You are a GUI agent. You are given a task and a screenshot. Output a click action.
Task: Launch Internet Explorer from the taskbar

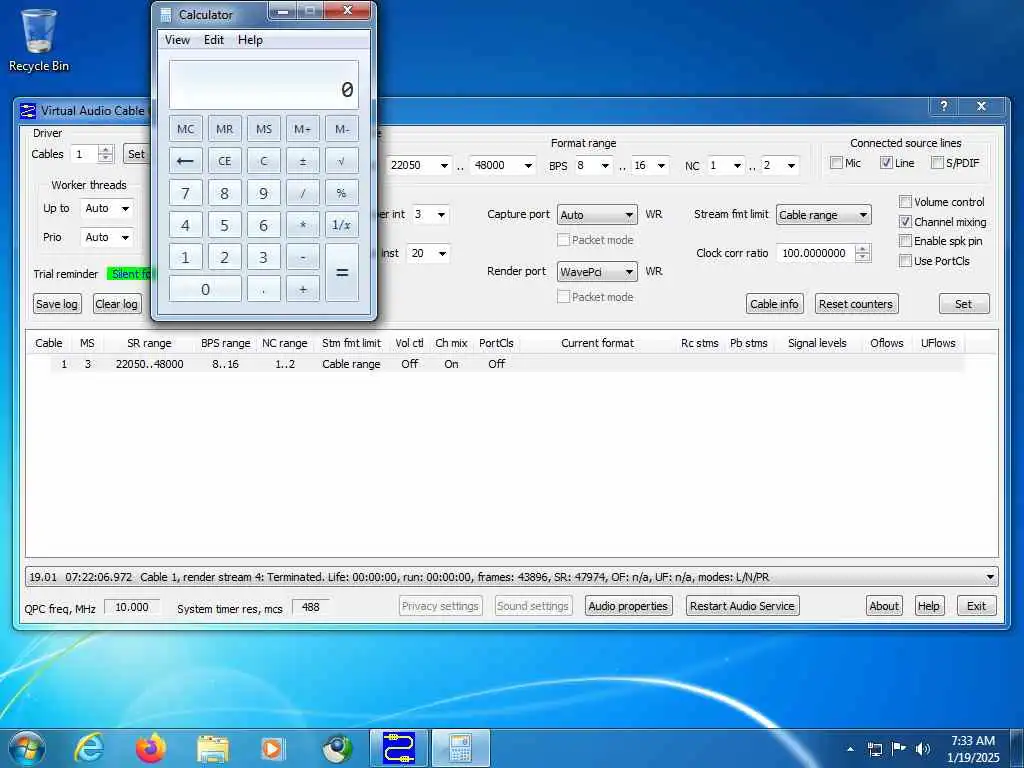[89, 748]
